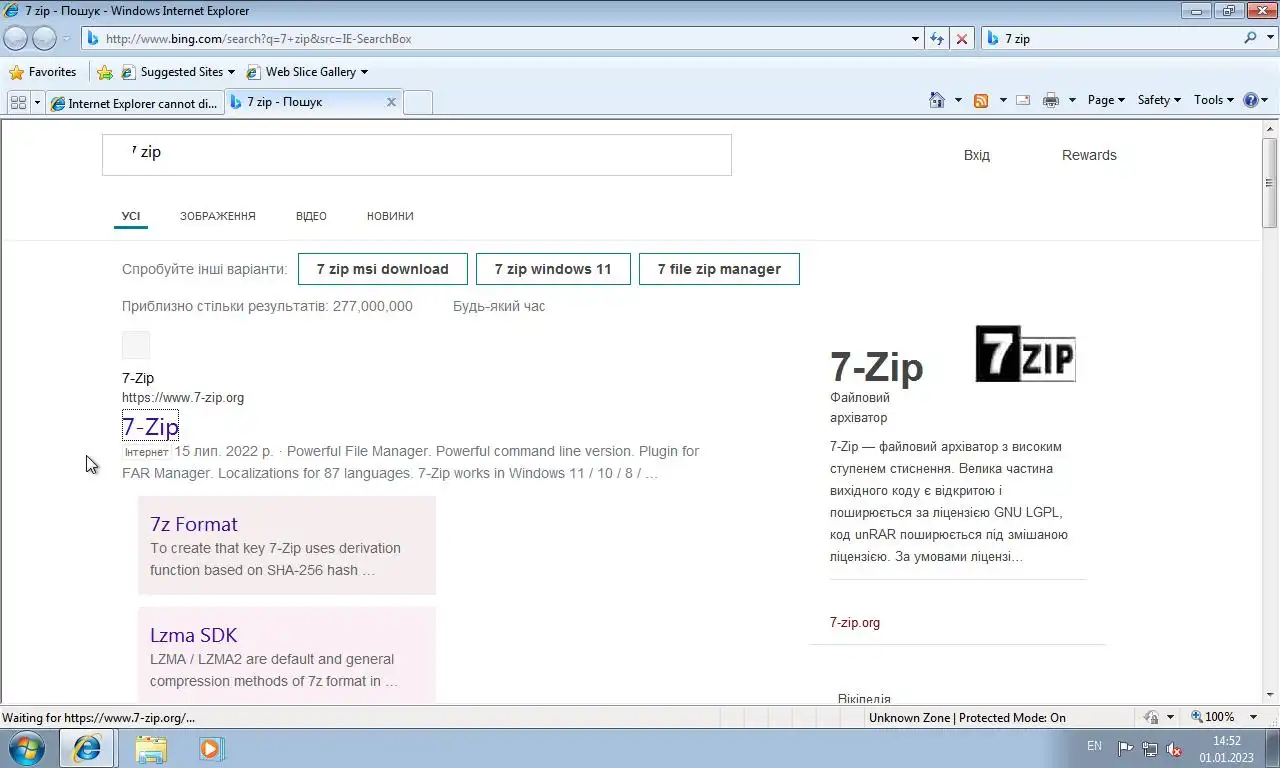Click the search magnifier in the search box

pyautogui.click(x=1250, y=38)
